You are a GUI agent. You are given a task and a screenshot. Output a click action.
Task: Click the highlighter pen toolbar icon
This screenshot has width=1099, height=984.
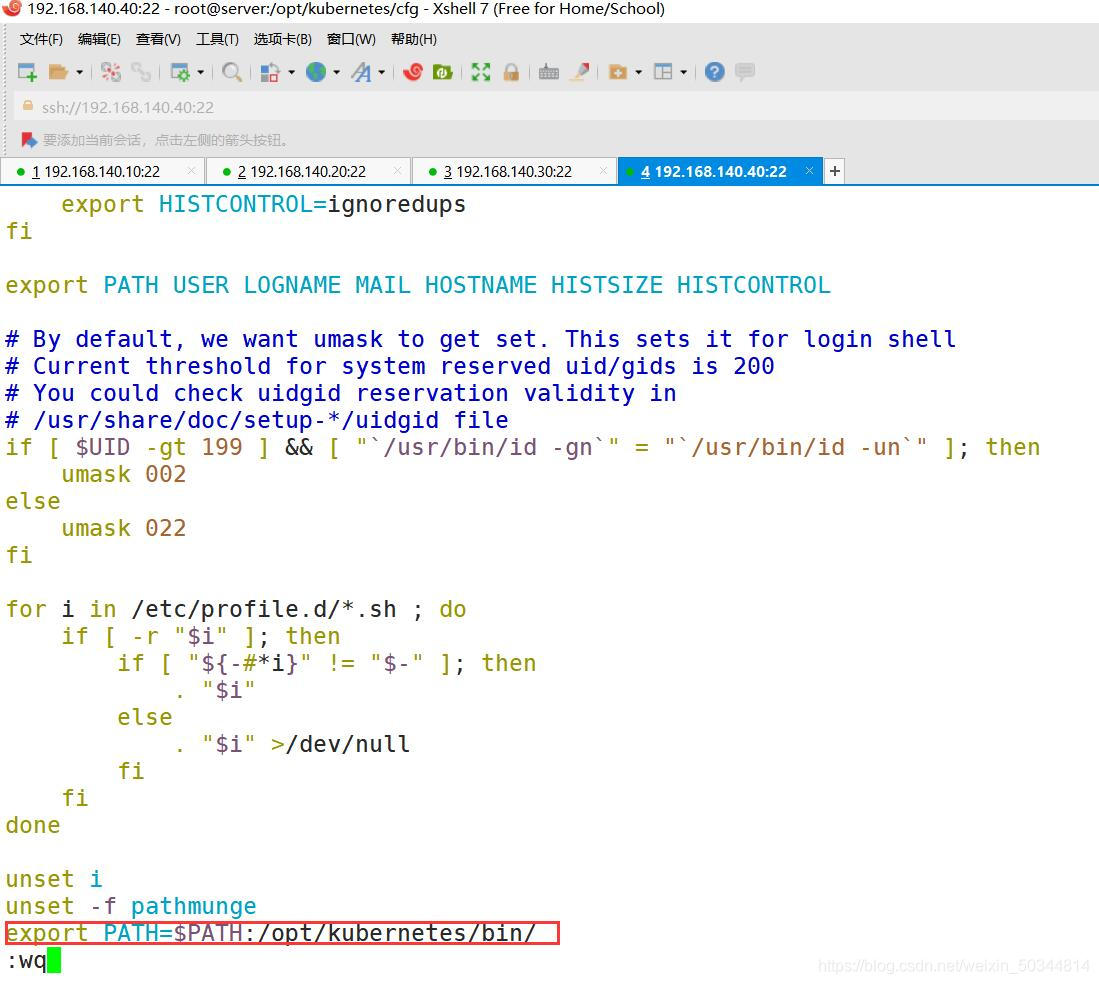coord(580,71)
